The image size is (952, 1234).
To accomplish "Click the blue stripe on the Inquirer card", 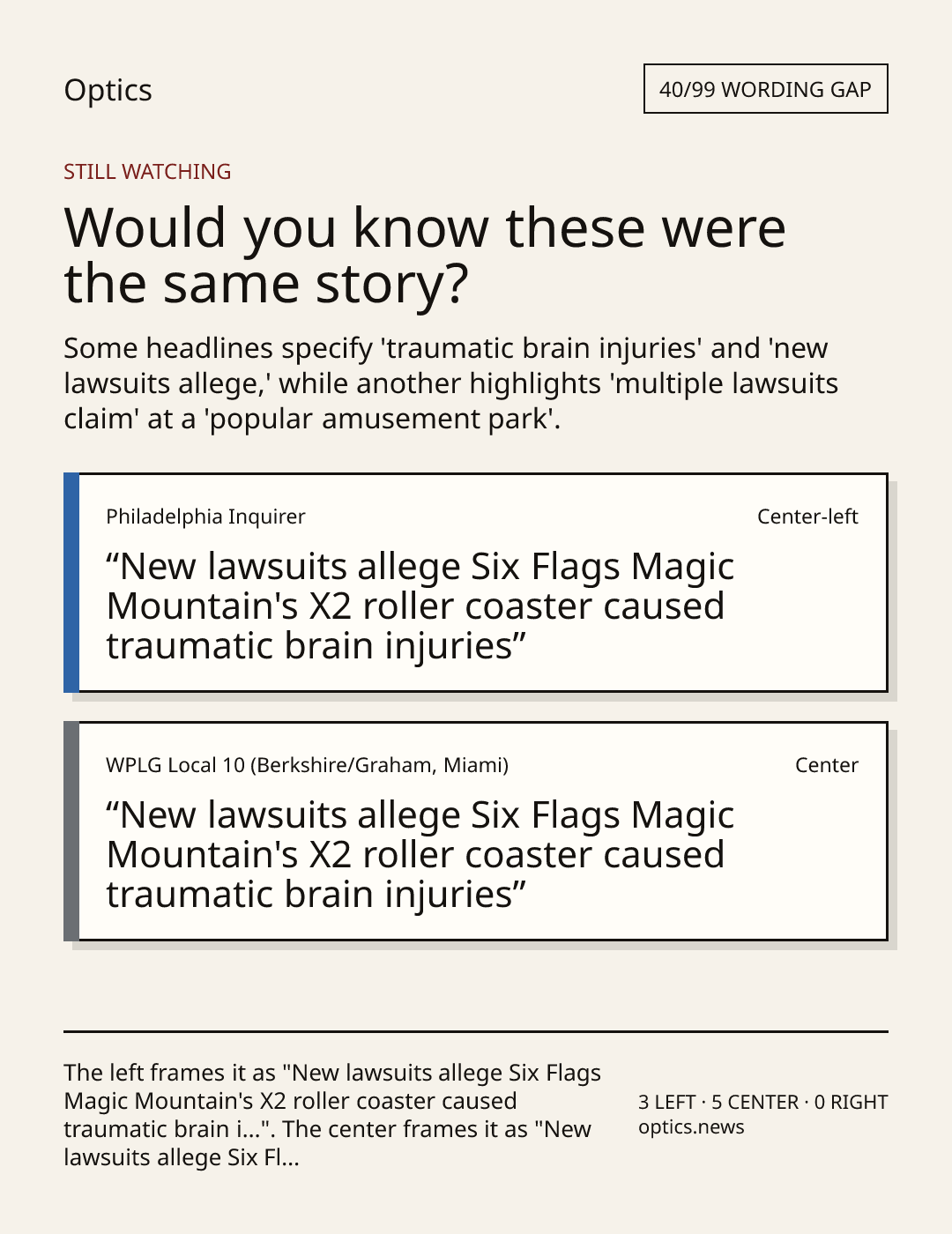I will tap(71, 583).
